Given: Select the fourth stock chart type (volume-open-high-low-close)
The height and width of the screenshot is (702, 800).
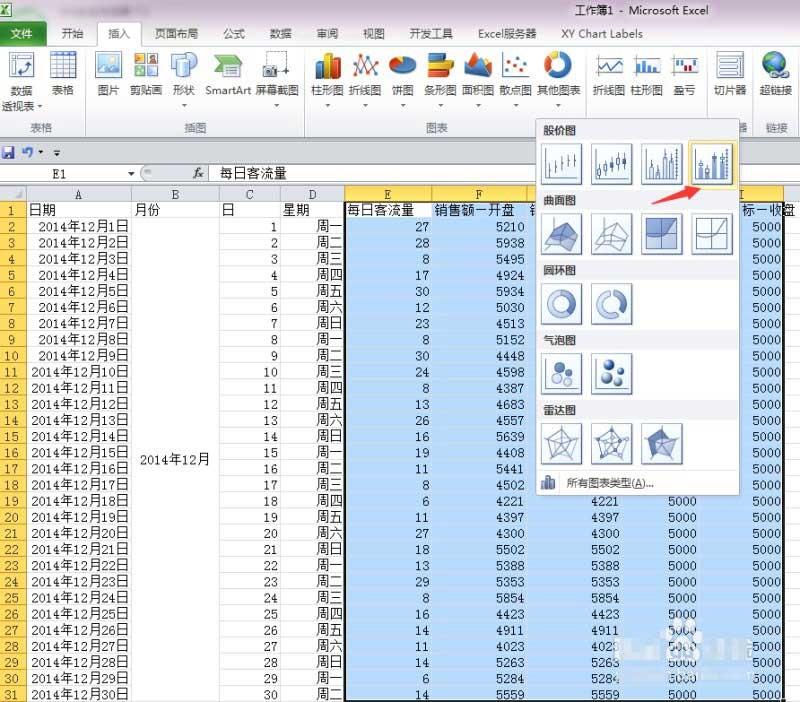Looking at the screenshot, I should point(712,163).
